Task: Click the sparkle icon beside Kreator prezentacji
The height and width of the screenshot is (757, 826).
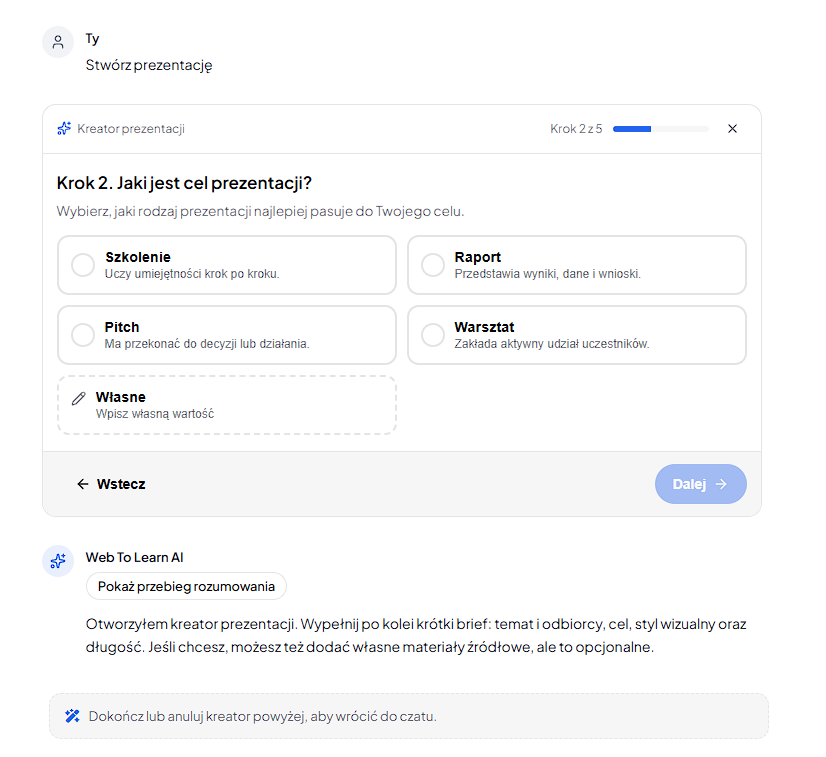Action: [x=64, y=129]
